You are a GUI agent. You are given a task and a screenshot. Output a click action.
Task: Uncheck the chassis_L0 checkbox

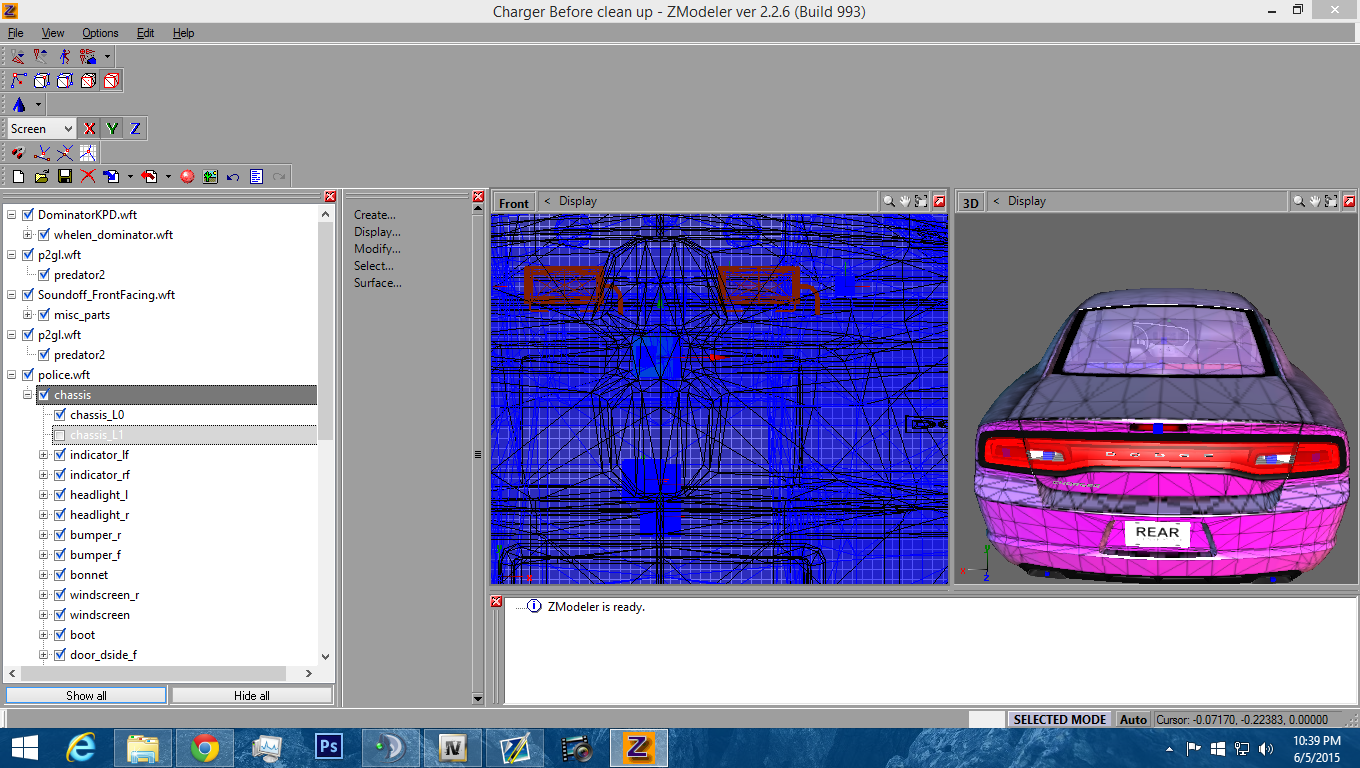(x=60, y=415)
